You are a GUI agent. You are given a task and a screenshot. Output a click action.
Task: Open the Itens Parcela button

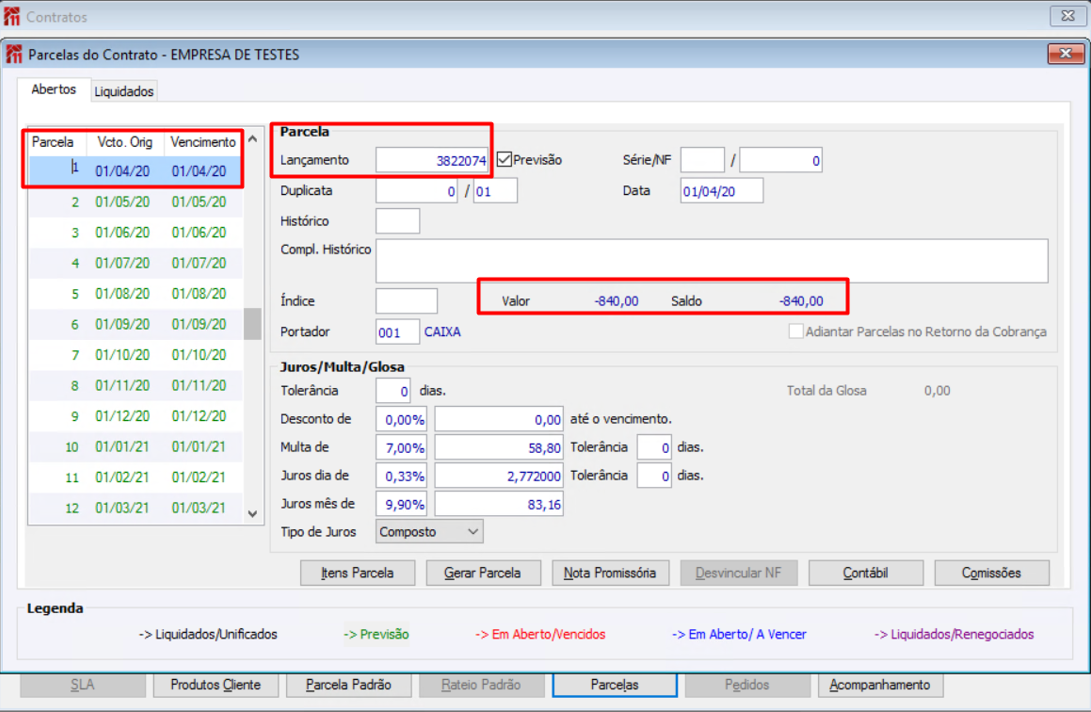pyautogui.click(x=358, y=573)
